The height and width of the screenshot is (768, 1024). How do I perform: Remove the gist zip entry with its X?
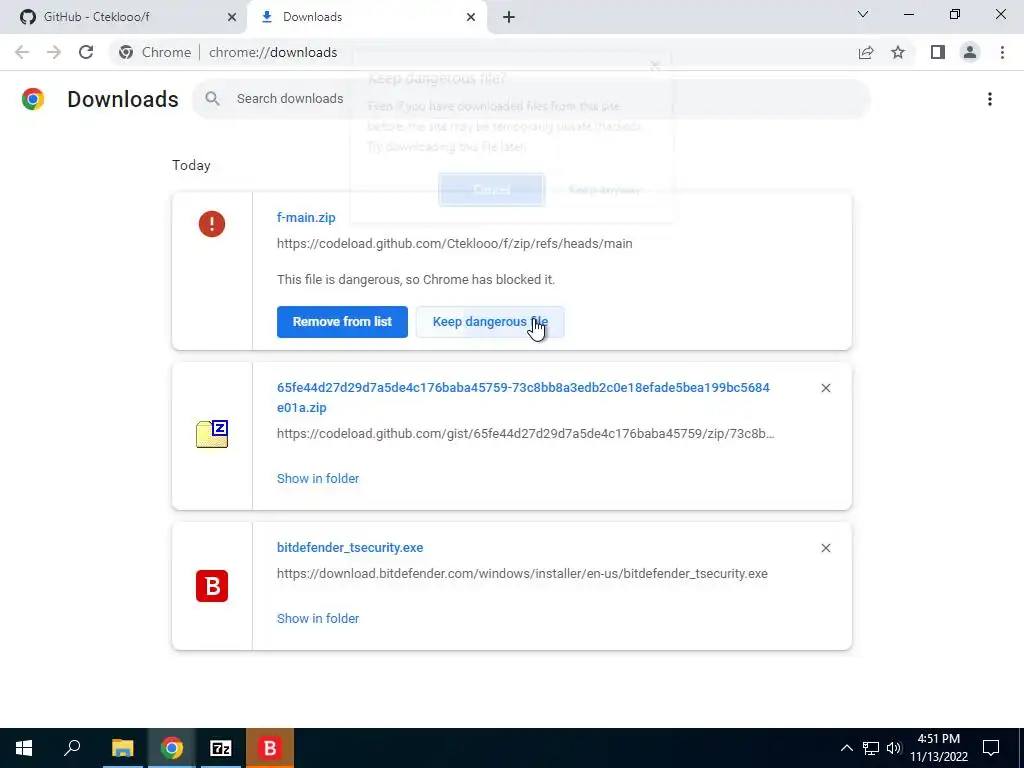[825, 388]
